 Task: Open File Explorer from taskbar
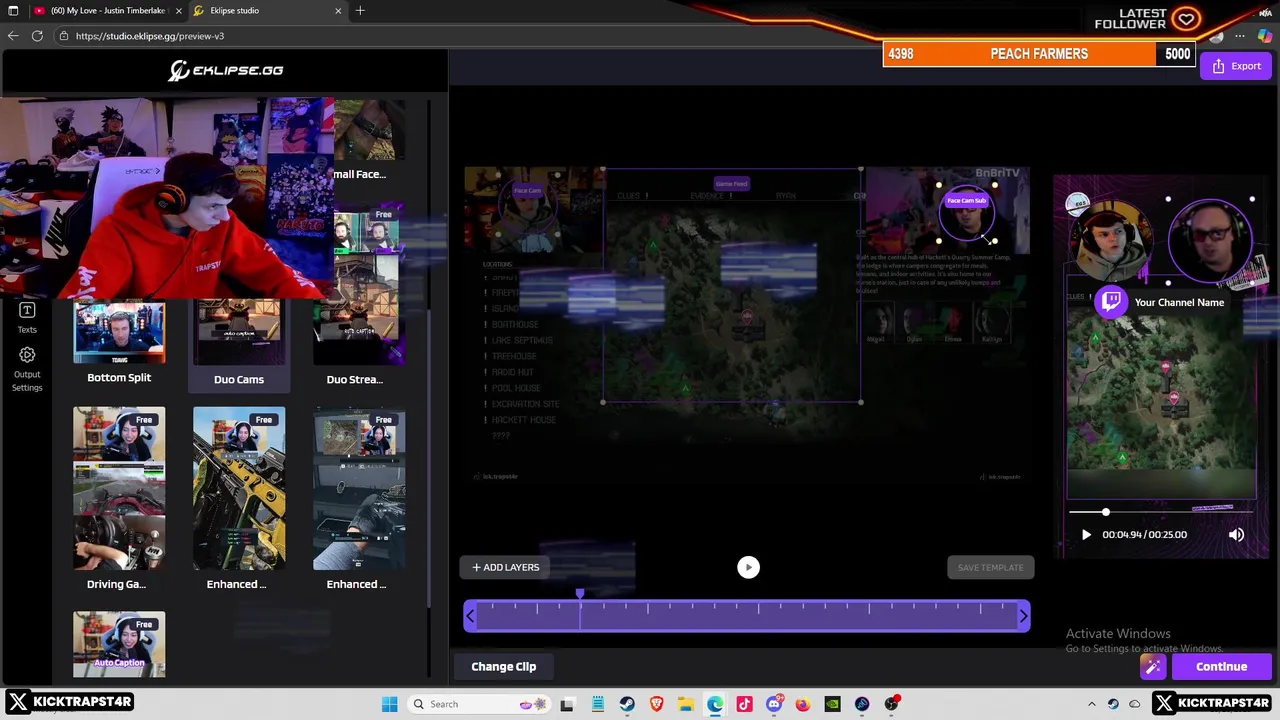coord(686,704)
